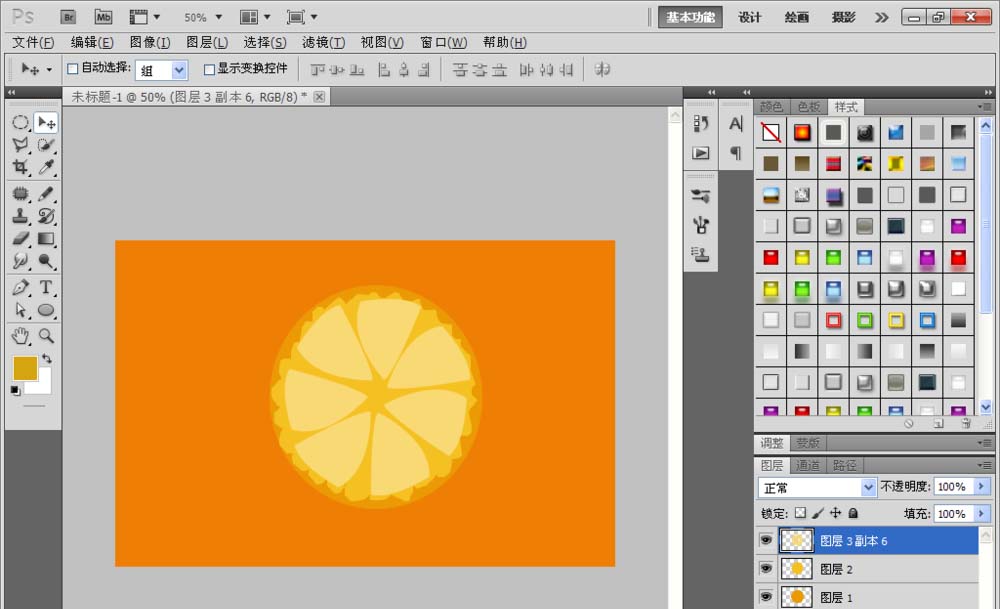
Task: Select the Crop tool
Action: [20, 168]
